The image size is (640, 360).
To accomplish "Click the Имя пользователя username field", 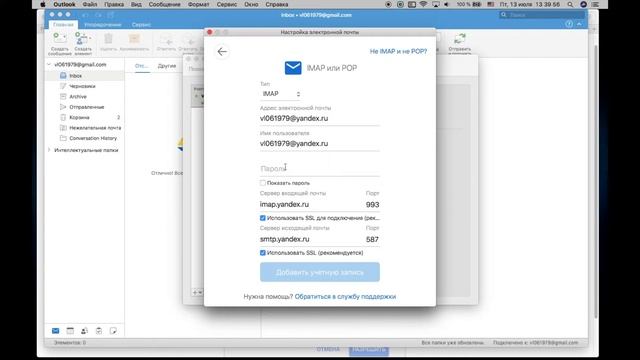I will [320, 144].
